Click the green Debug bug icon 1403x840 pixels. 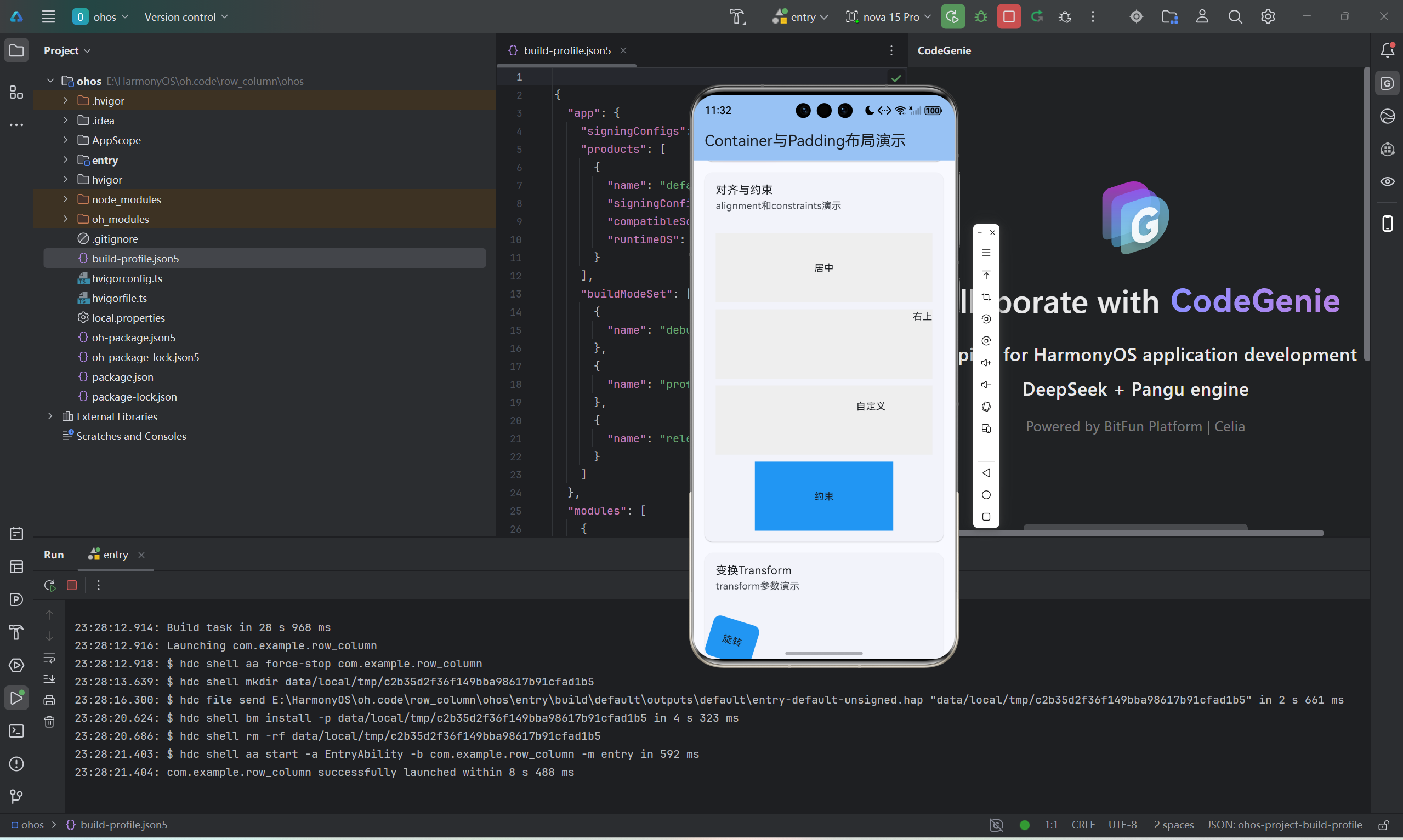tap(981, 16)
